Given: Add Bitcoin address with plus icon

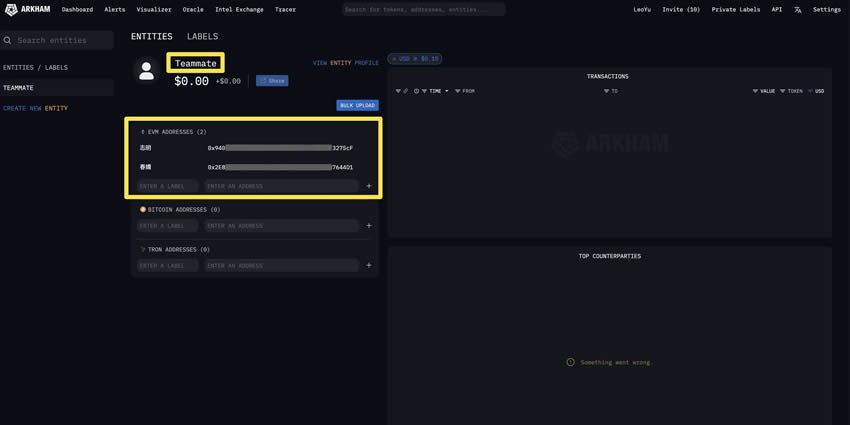Looking at the screenshot, I should click(x=369, y=226).
